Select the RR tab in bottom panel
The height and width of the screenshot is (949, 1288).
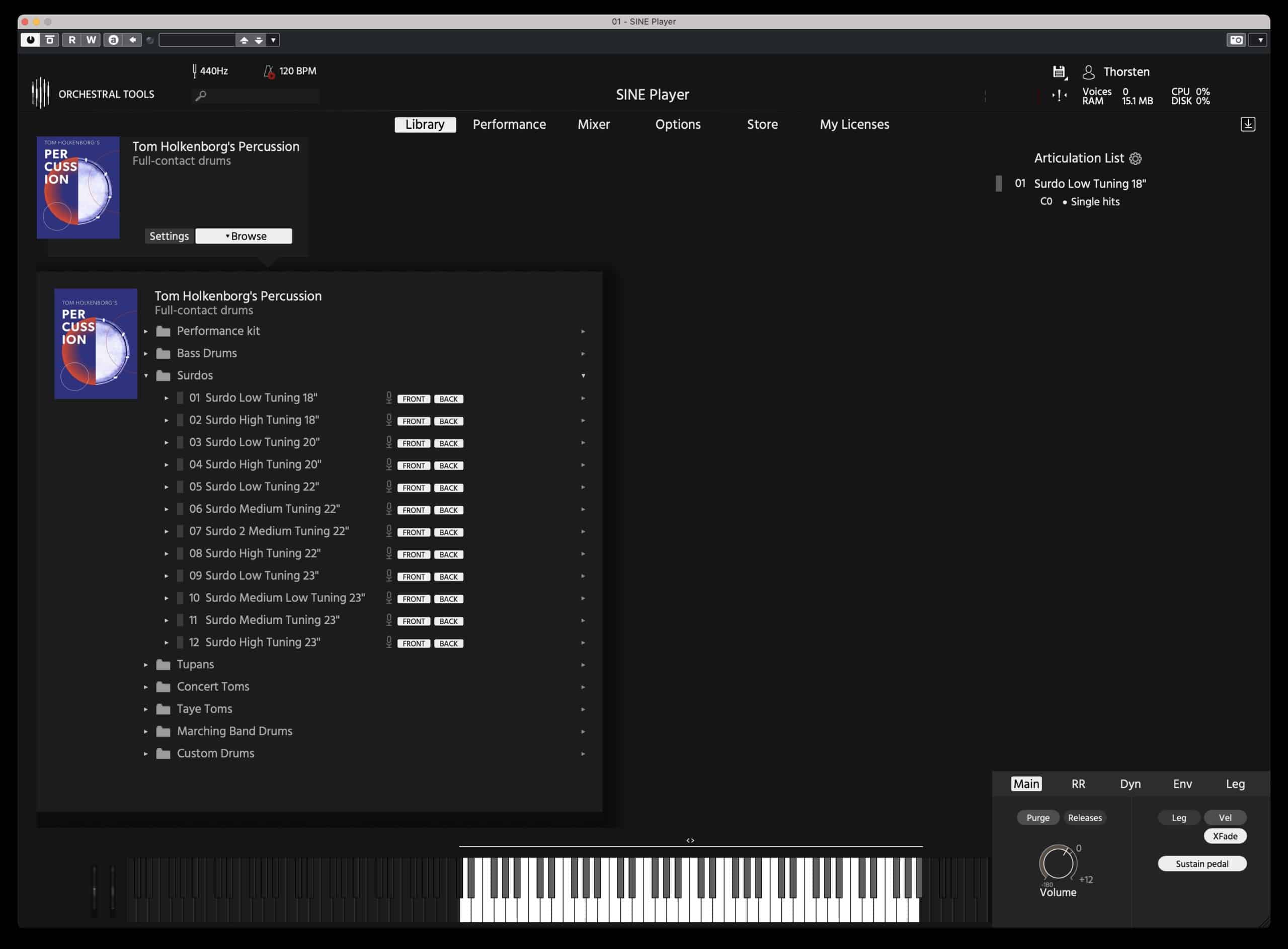(1078, 784)
